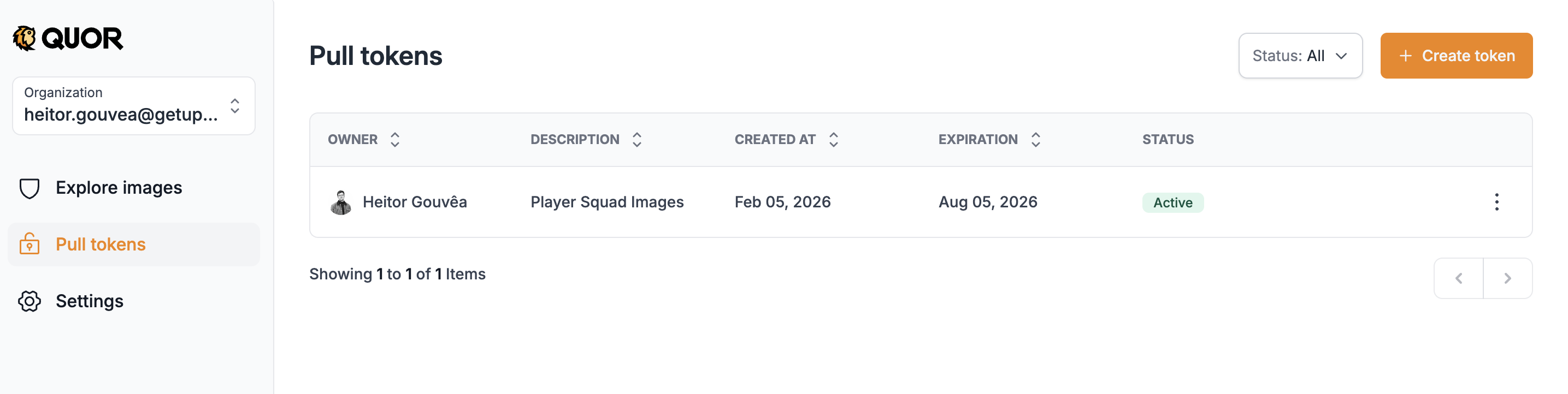The width and height of the screenshot is (1568, 394).
Task: Click the plus icon on Create token
Action: [x=1406, y=56]
